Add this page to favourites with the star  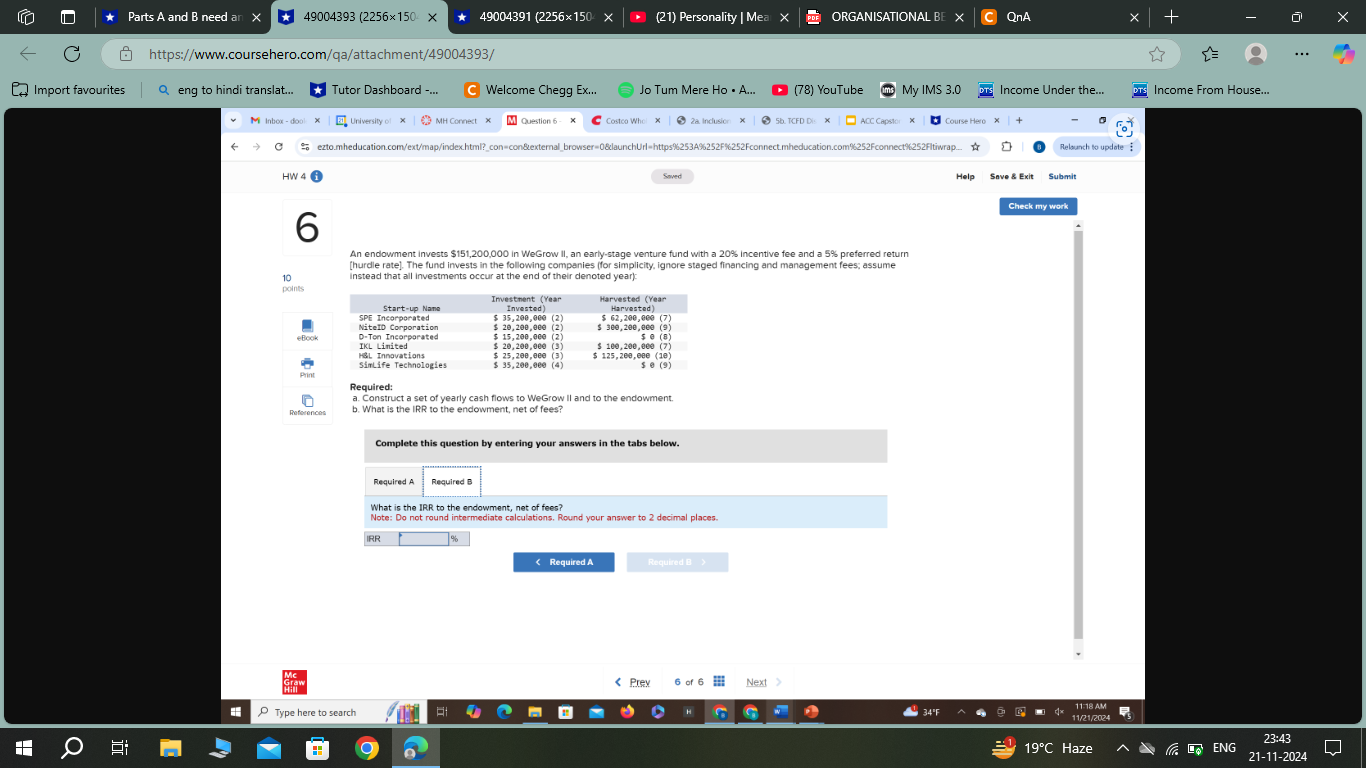coord(1157,53)
